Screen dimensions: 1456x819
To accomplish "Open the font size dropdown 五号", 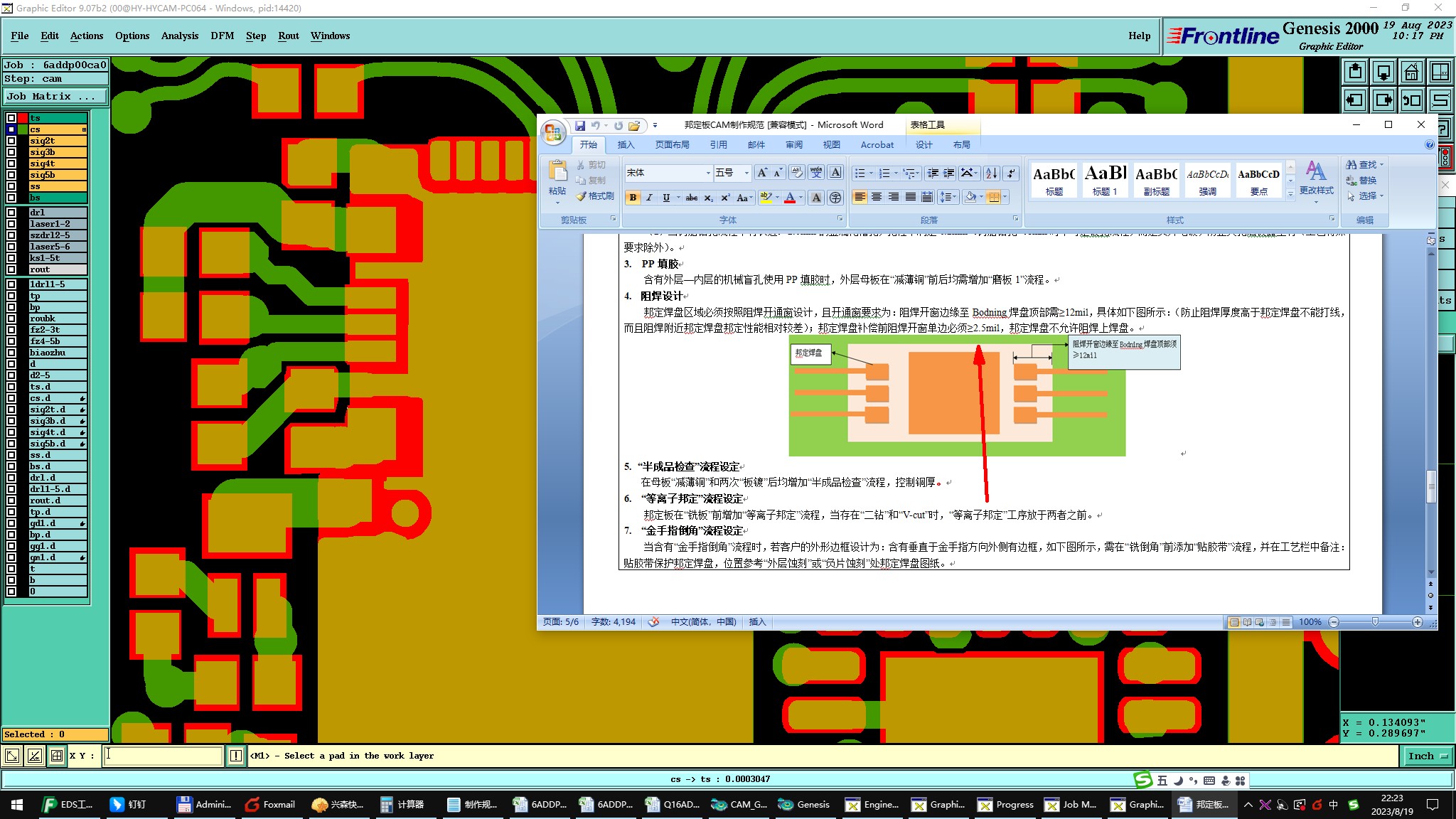I will tap(746, 173).
